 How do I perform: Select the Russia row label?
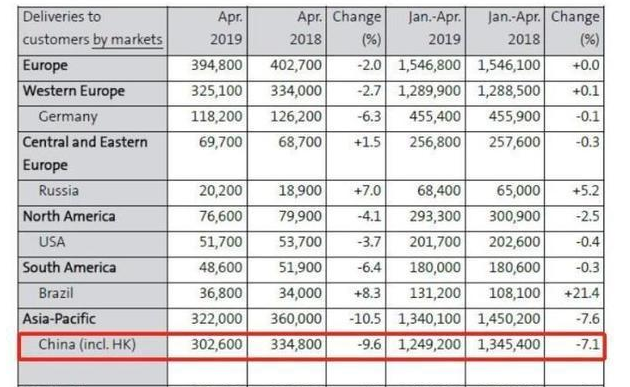point(59,190)
